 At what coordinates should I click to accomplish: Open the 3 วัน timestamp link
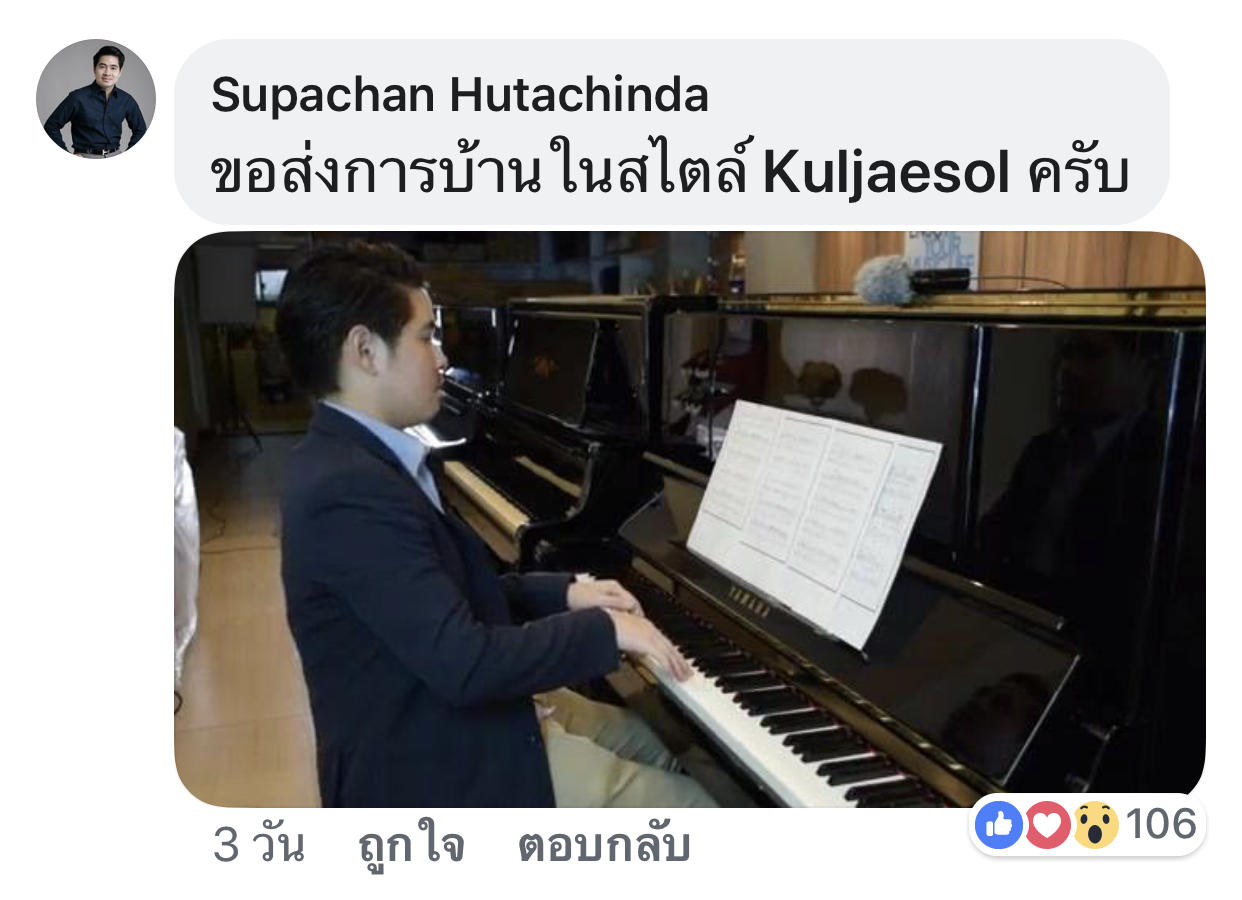[x=258, y=847]
